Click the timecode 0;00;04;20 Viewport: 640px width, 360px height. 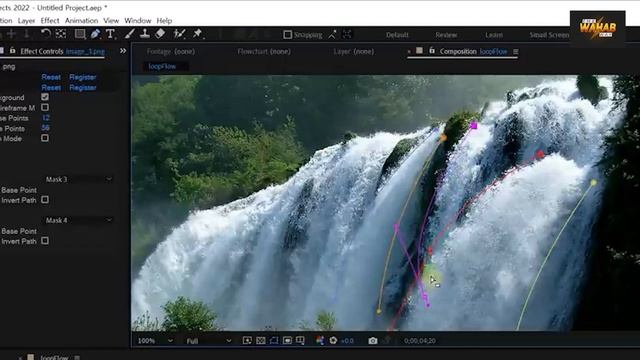420,340
